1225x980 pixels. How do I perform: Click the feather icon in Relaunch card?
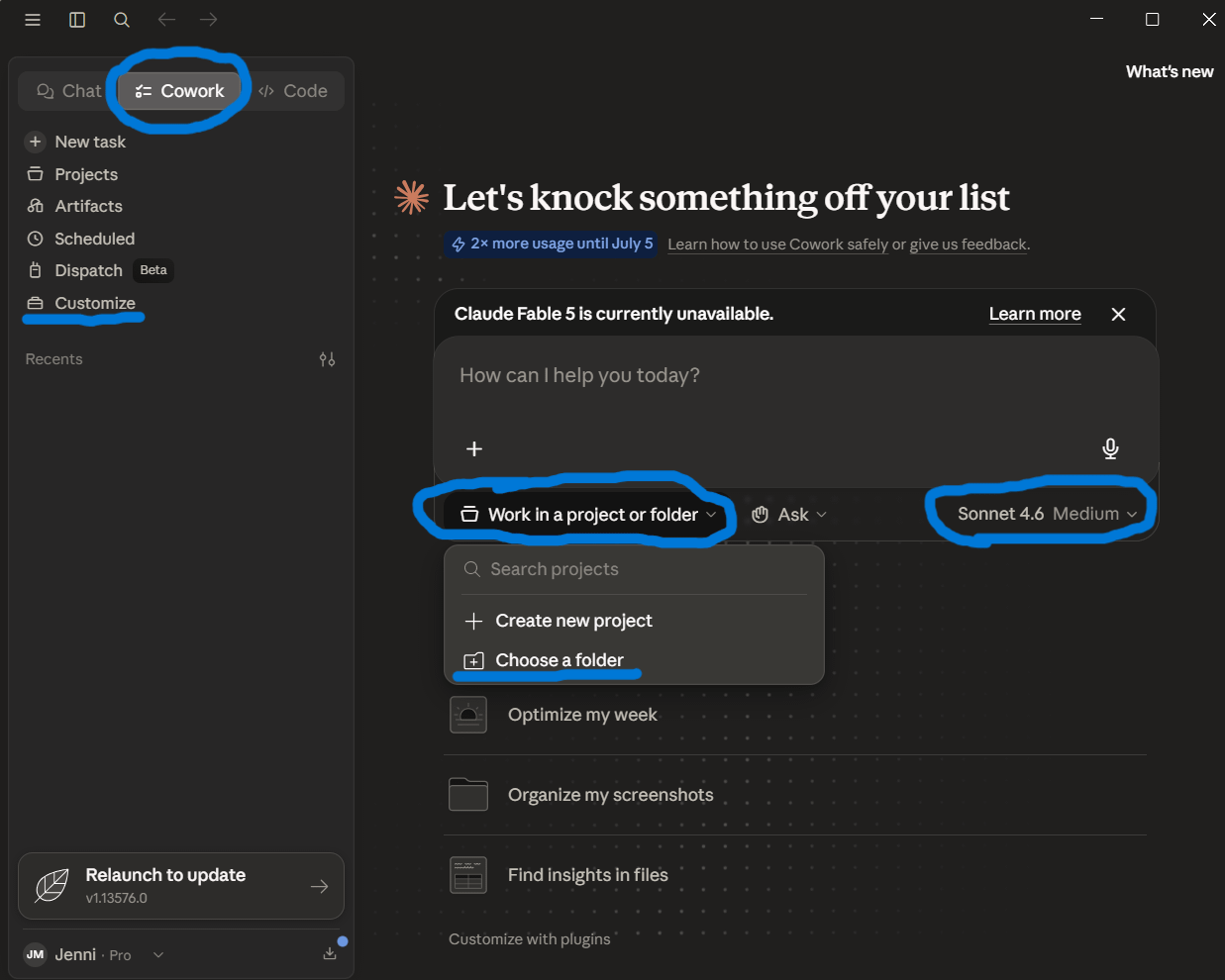(x=52, y=886)
